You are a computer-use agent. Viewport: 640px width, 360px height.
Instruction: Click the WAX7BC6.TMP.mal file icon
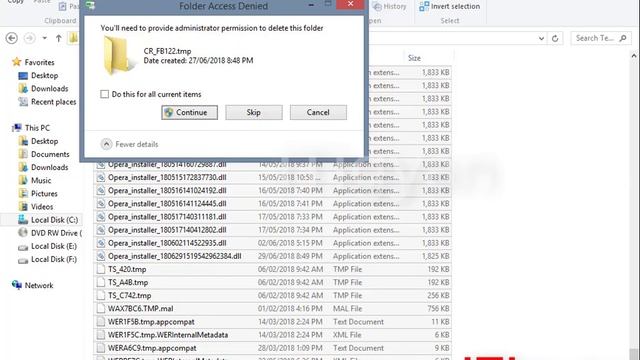click(x=100, y=309)
